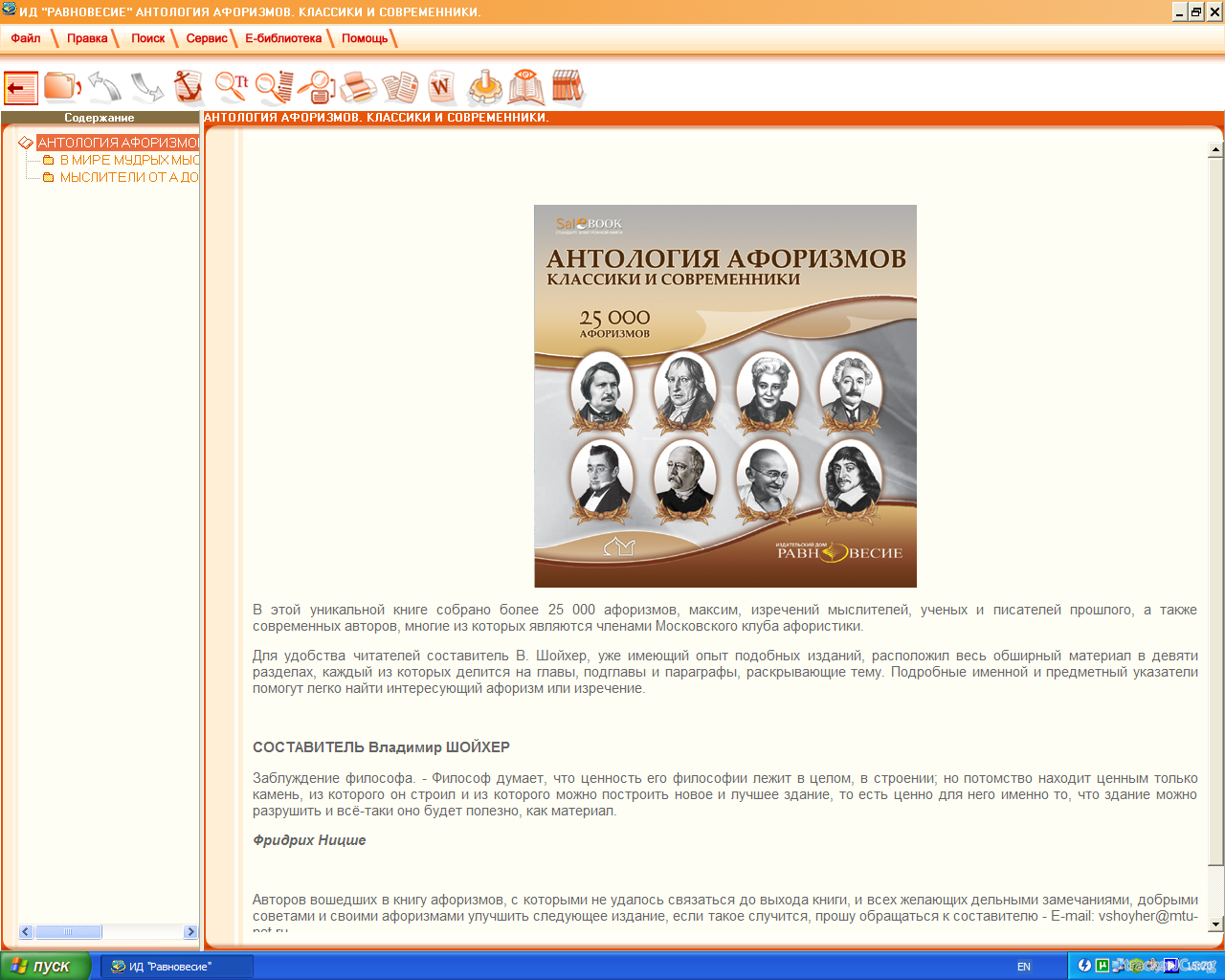
Task: Click the gear settings toolbar icon
Action: click(484, 87)
